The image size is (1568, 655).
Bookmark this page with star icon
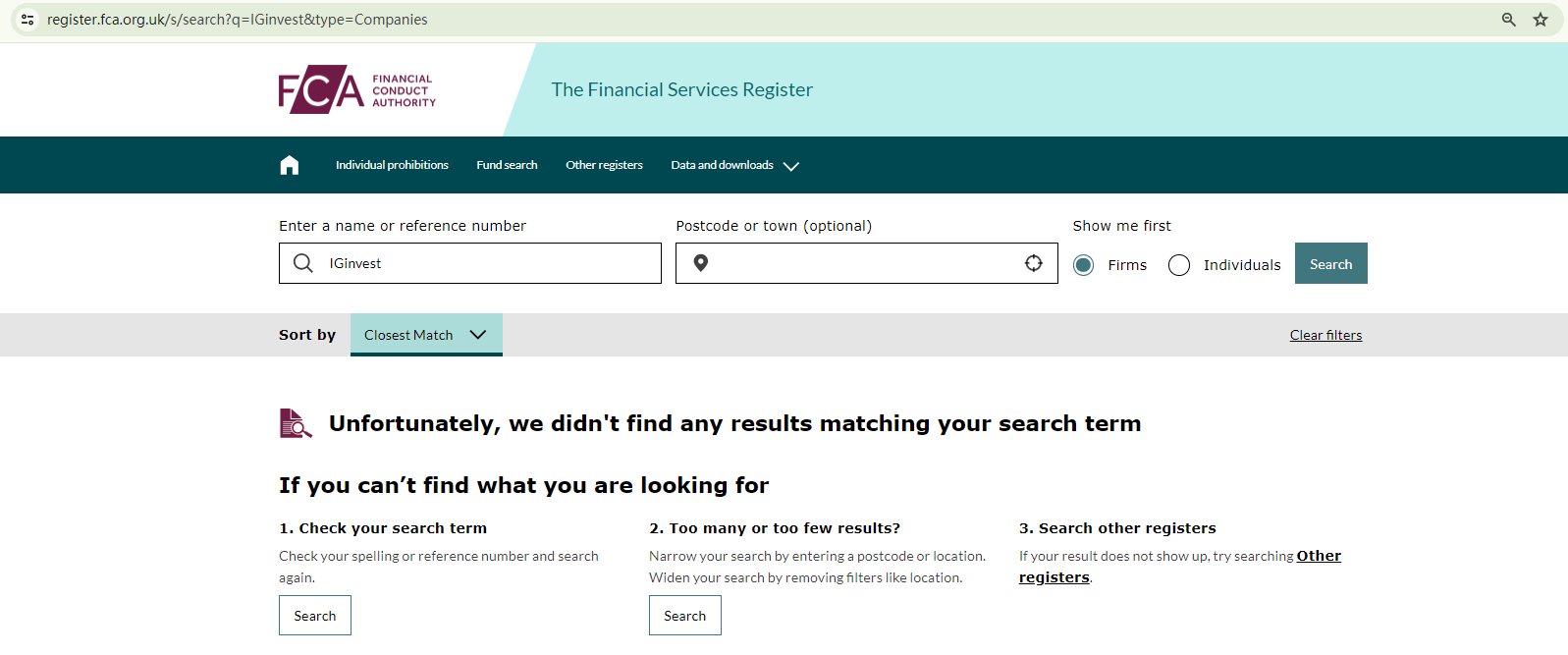click(1541, 20)
